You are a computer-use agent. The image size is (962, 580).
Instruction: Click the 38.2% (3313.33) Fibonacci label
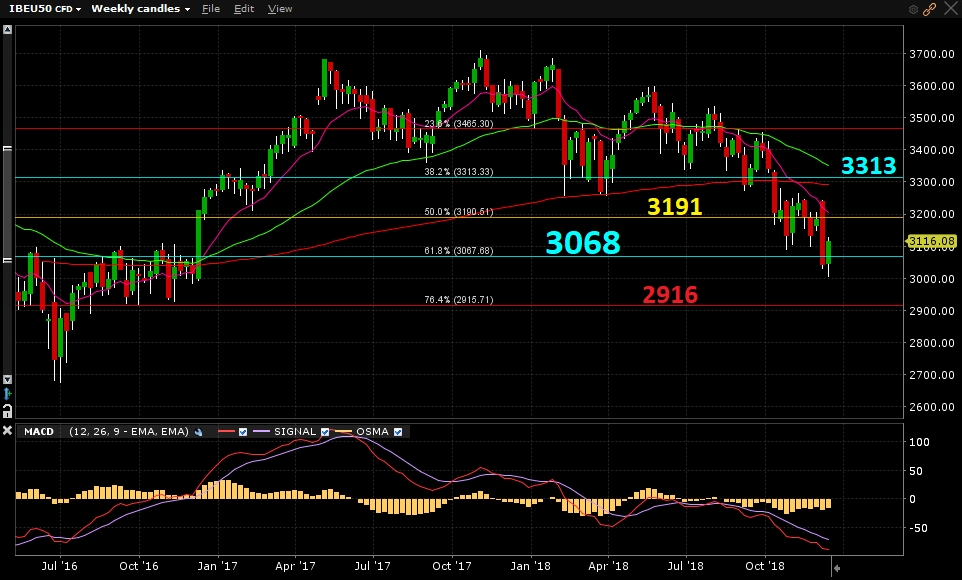coord(459,172)
